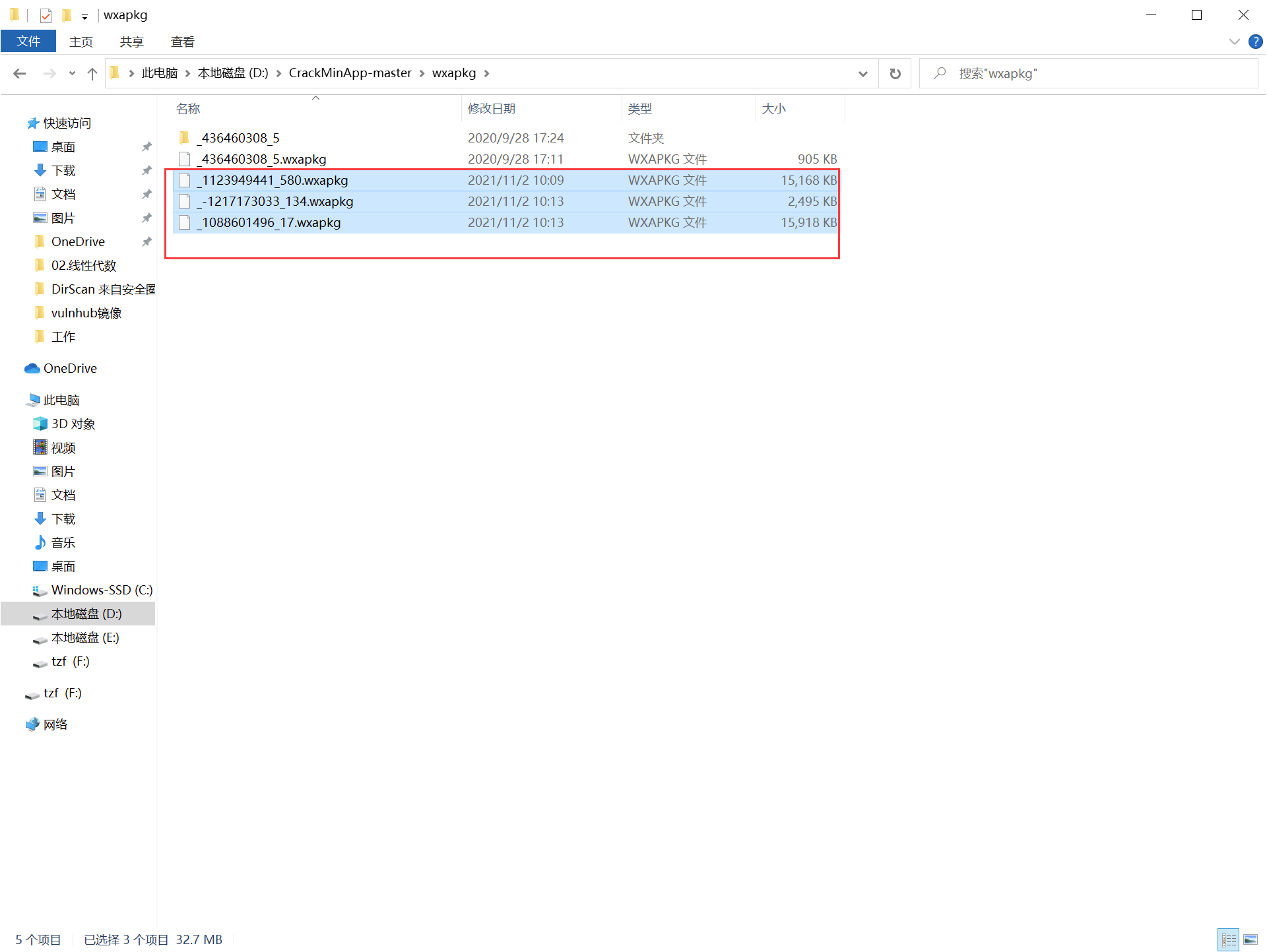Open pinned 桌面 under quick access

(63, 147)
